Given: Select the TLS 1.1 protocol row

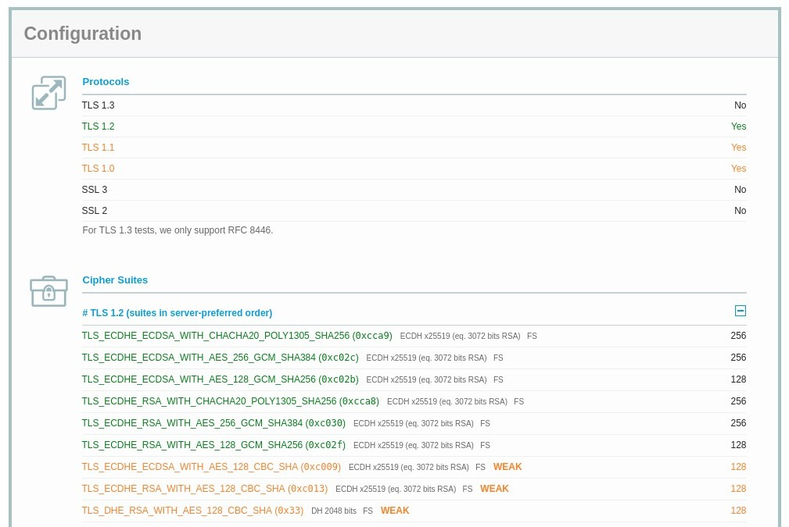Looking at the screenshot, I should click(414, 147).
